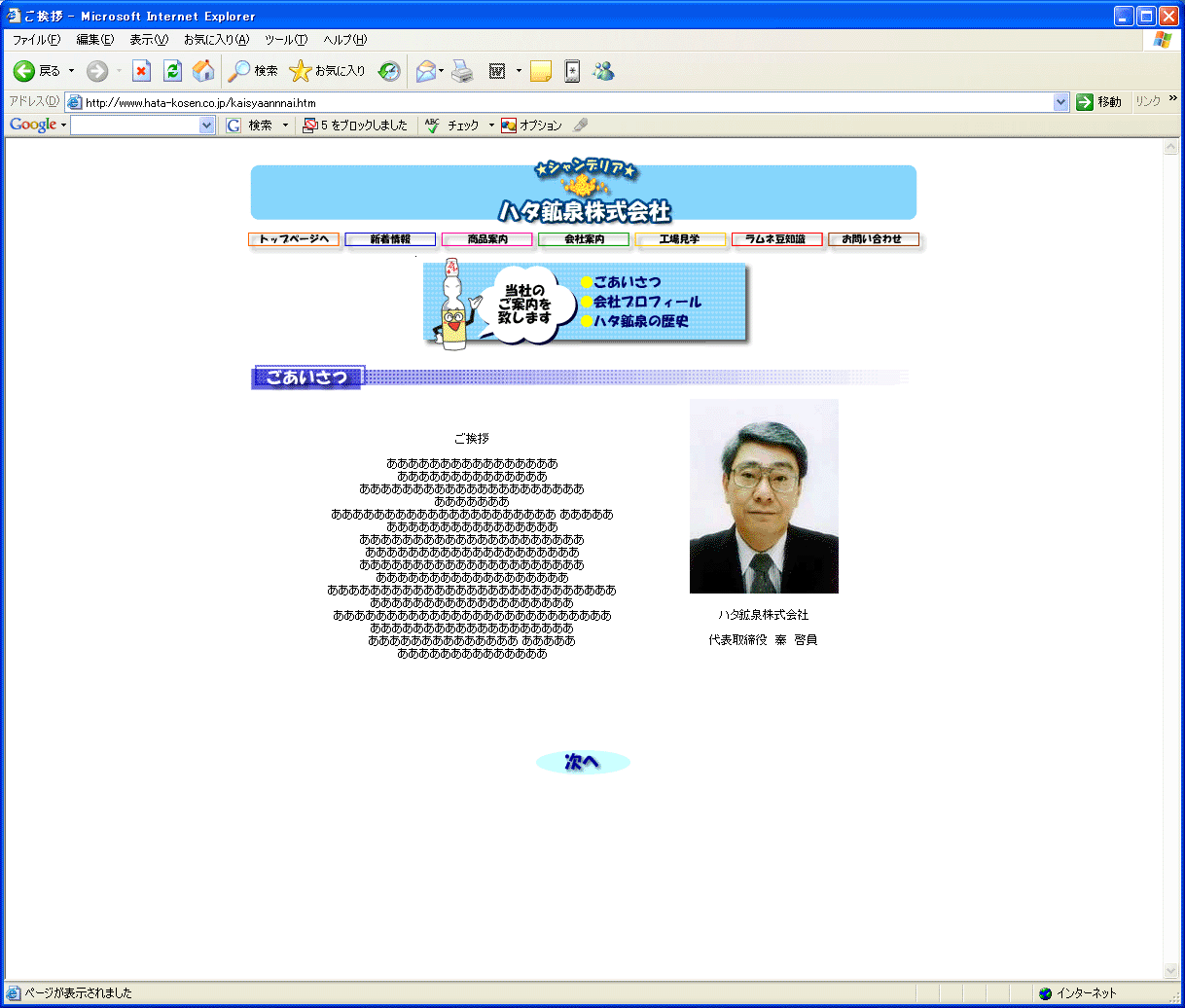Image resolution: width=1185 pixels, height=1008 pixels.
Task: Click the ハタ鉱泉株式会社 header banner
Action: coord(584,192)
